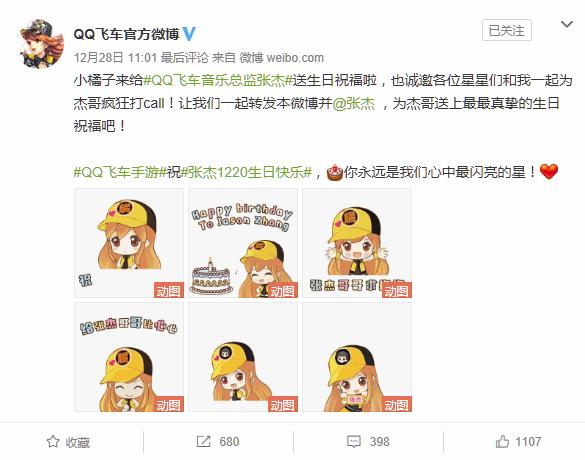585x460 pixels.
Task: Click the QQ飞车官方微博 account name
Action: tap(127, 34)
